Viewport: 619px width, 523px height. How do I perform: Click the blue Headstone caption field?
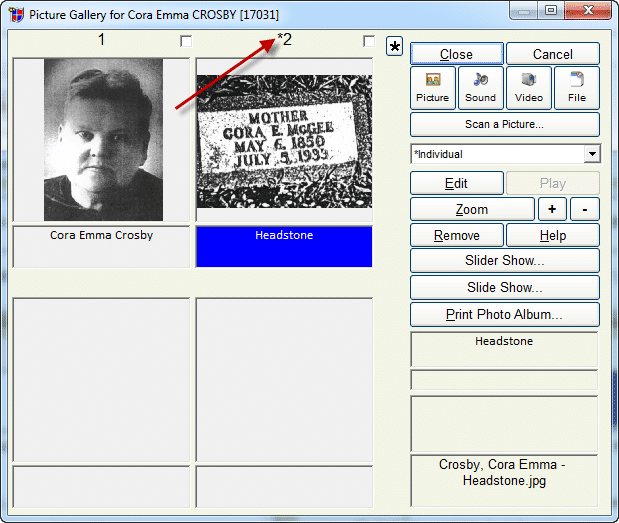284,246
